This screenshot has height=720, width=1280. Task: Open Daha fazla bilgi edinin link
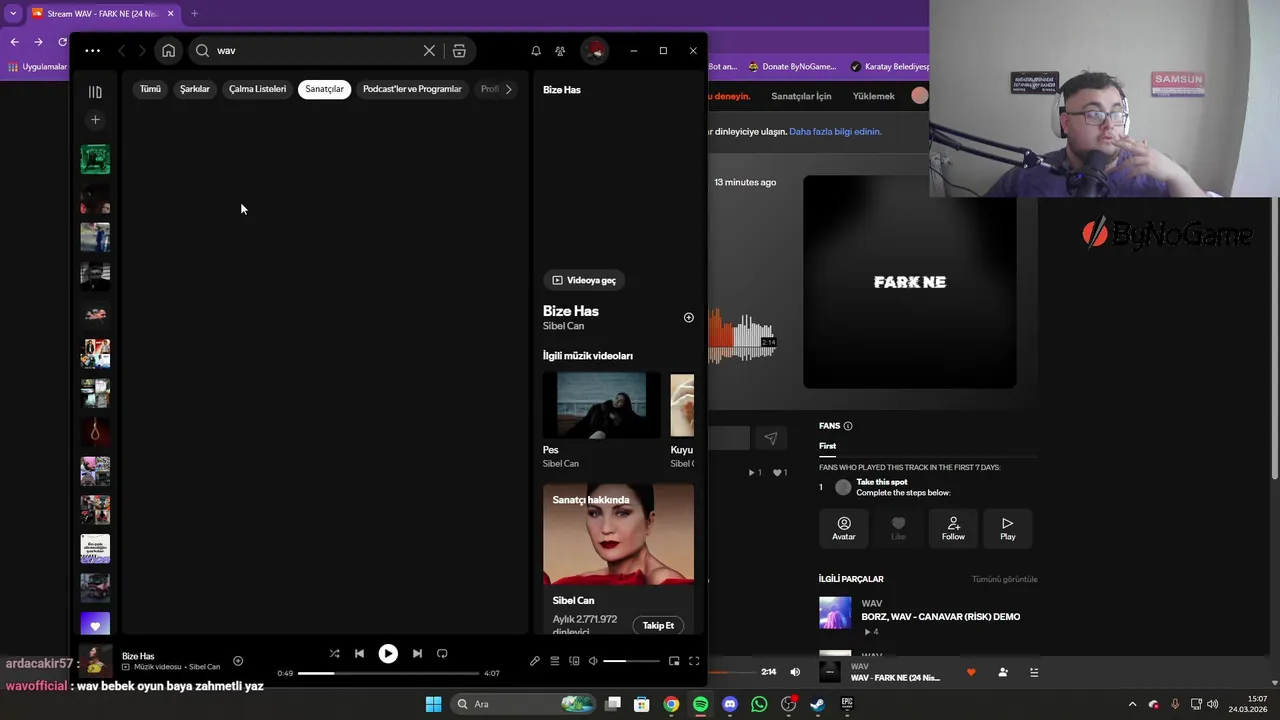[x=835, y=132]
